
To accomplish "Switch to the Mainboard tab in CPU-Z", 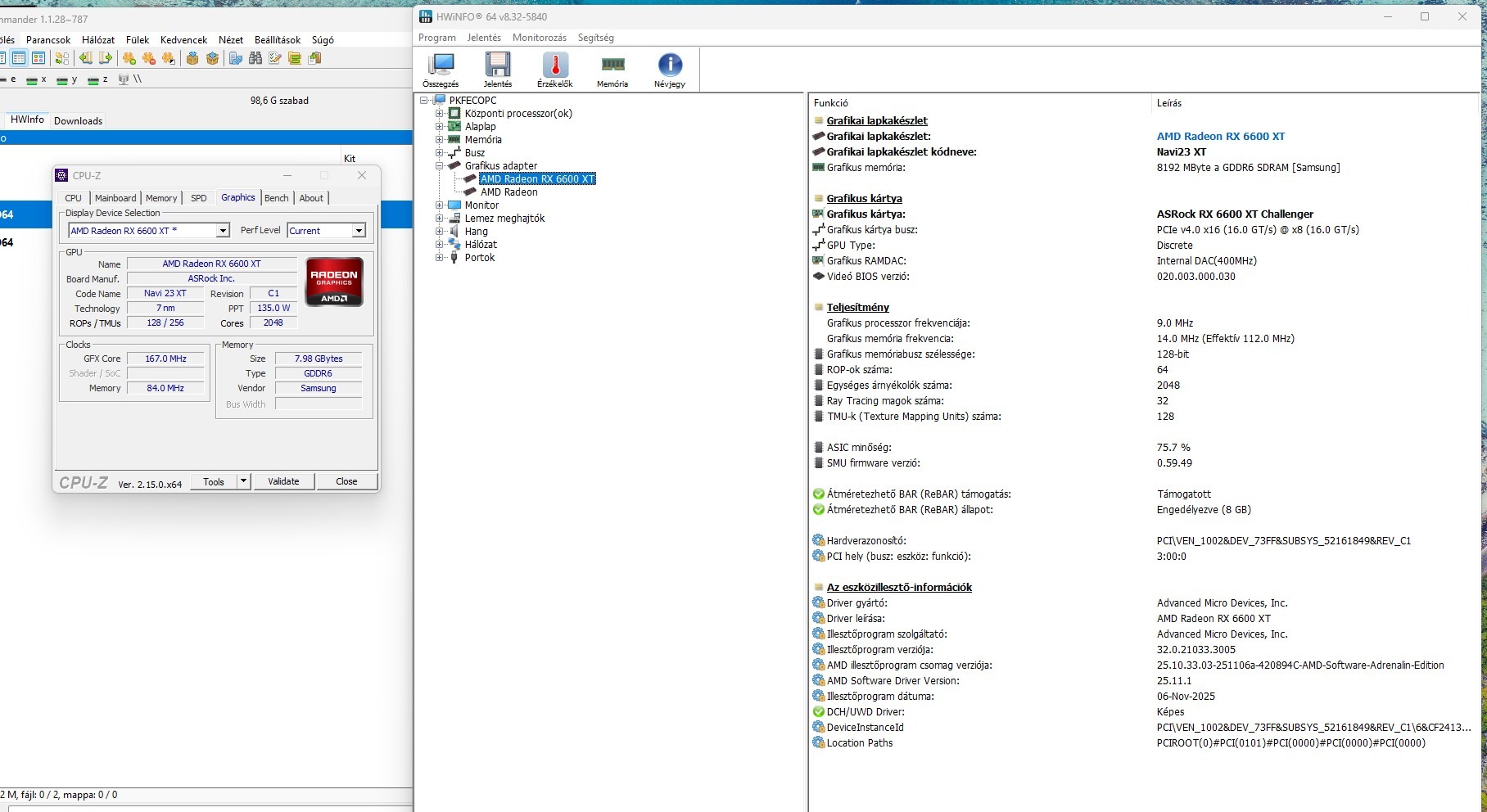I will [115, 198].
